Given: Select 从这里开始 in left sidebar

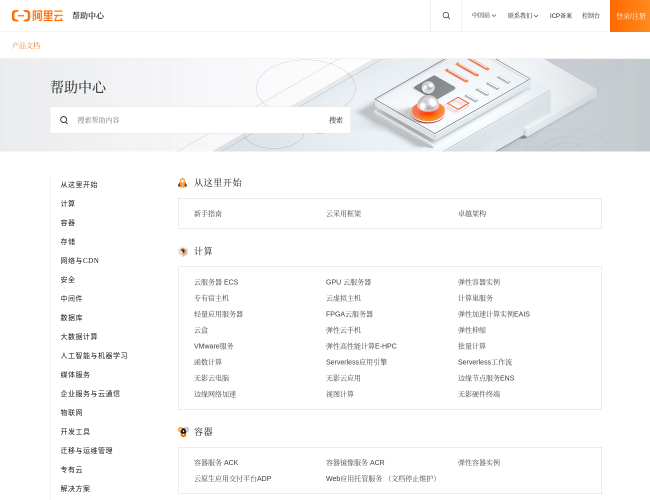Looking at the screenshot, I should pyautogui.click(x=79, y=184).
